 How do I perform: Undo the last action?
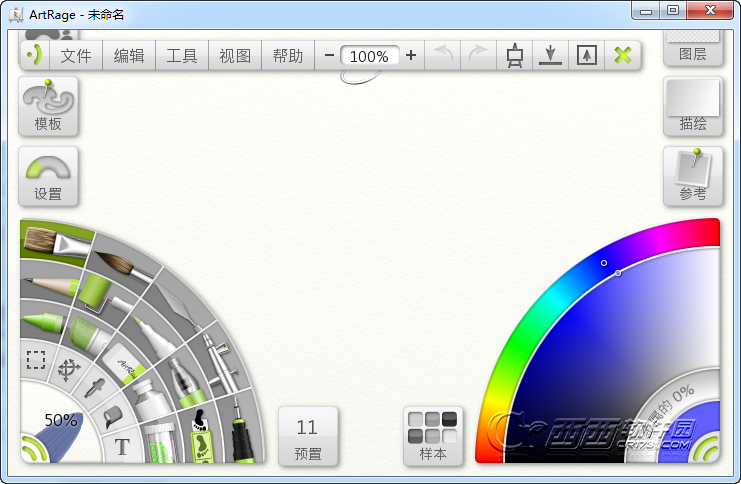point(443,56)
